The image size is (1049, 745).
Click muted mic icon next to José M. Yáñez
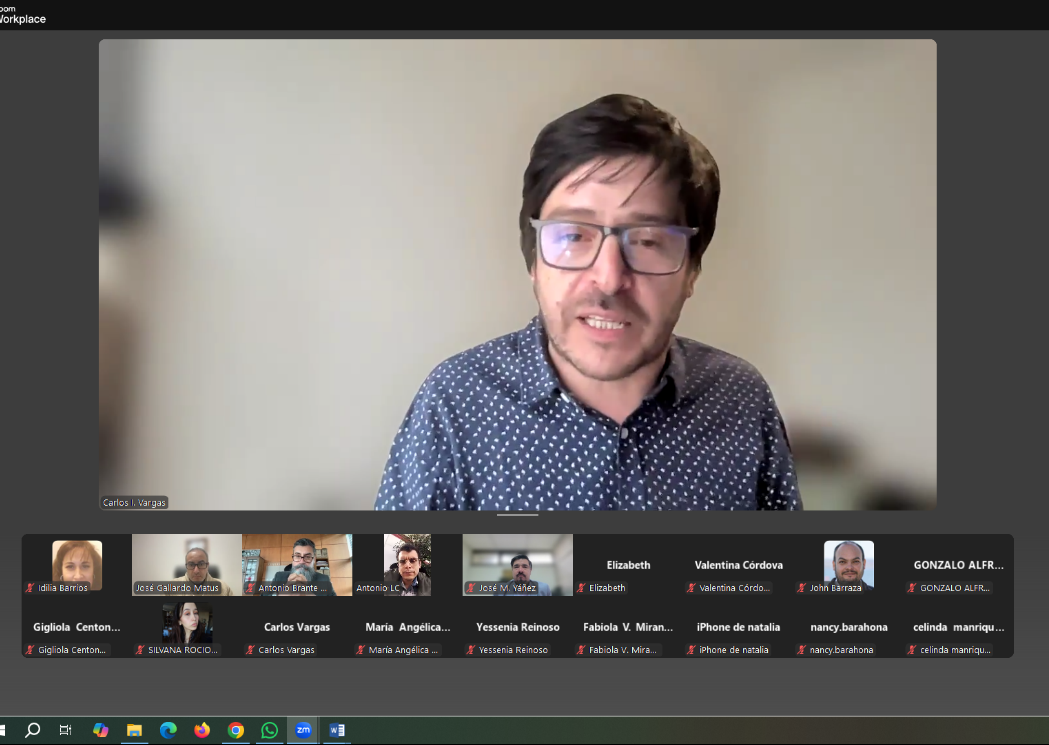pyautogui.click(x=471, y=588)
